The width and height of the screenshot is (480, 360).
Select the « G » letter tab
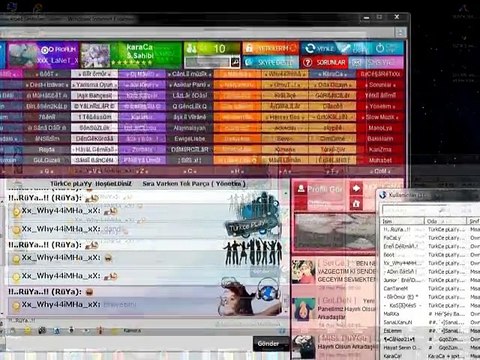[47, 171]
